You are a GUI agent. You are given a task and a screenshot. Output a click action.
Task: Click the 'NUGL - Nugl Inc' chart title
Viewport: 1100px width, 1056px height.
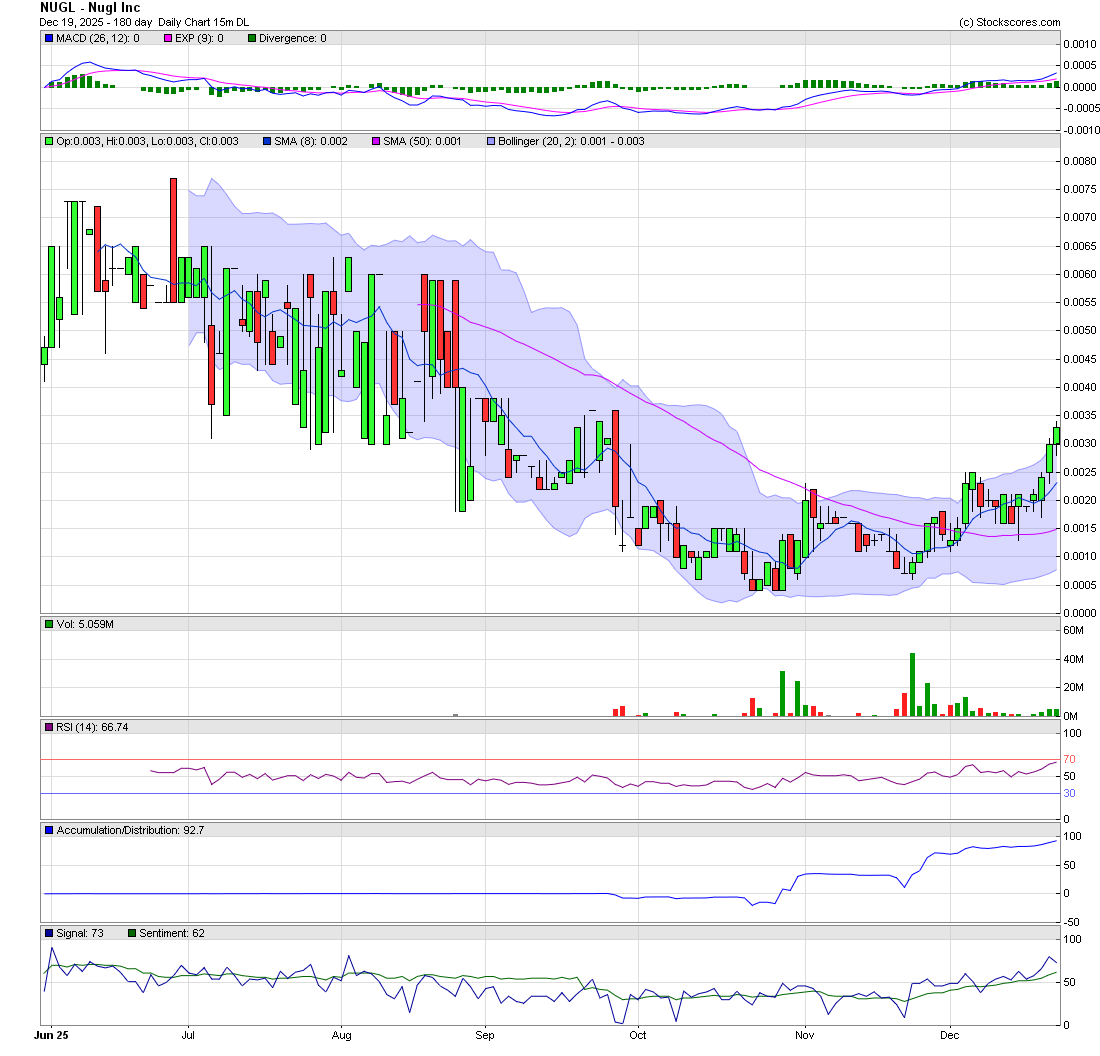(x=90, y=8)
